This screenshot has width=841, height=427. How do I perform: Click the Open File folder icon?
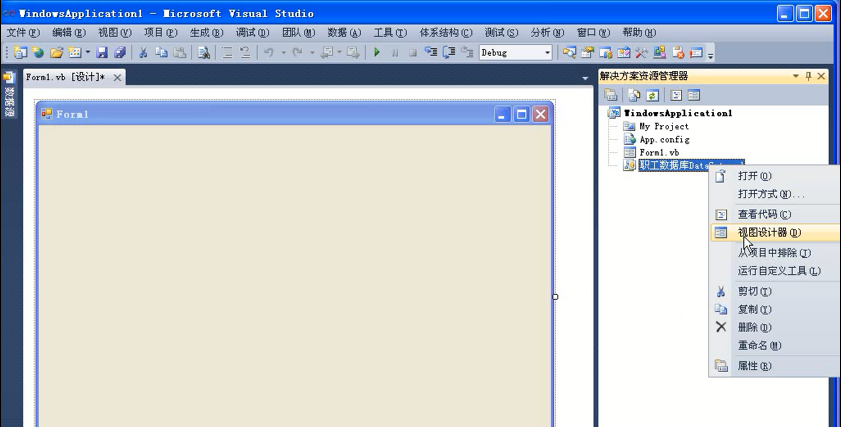(x=56, y=53)
